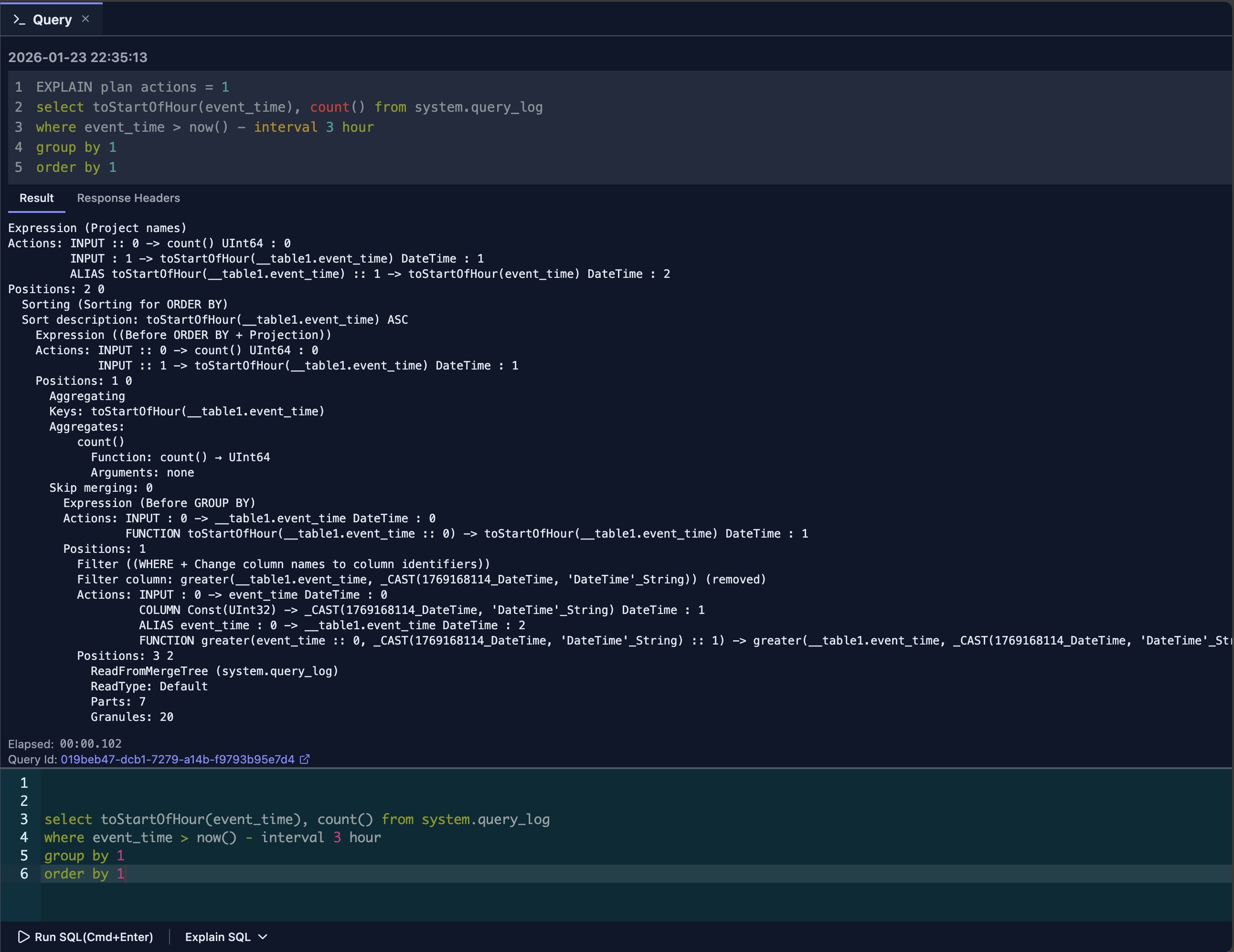Click the ReadFromMergeTree line in results
Image resolution: width=1234 pixels, height=952 pixels.
pyautogui.click(x=214, y=671)
